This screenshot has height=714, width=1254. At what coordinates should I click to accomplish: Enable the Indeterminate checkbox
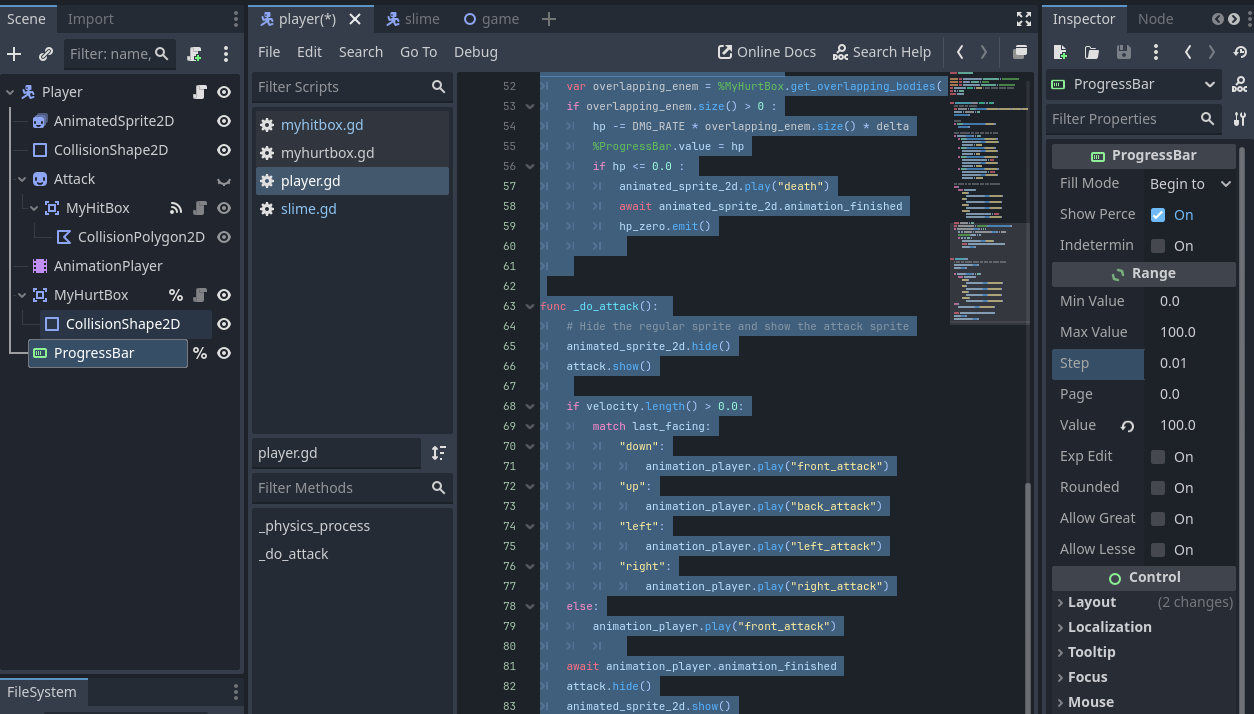tap(1158, 246)
